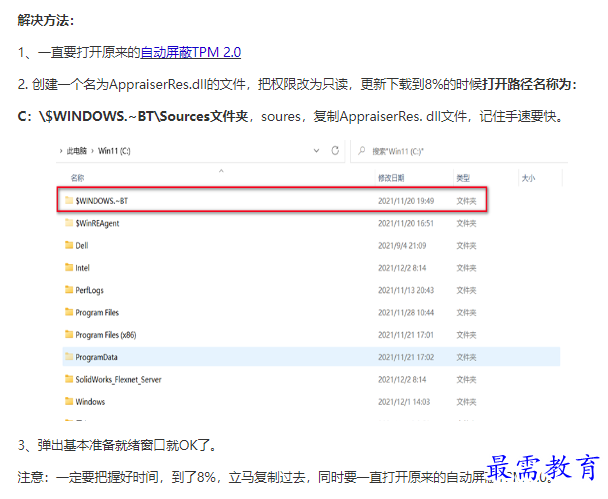Click date 2021/12/1 14:03 of Windows

point(404,402)
